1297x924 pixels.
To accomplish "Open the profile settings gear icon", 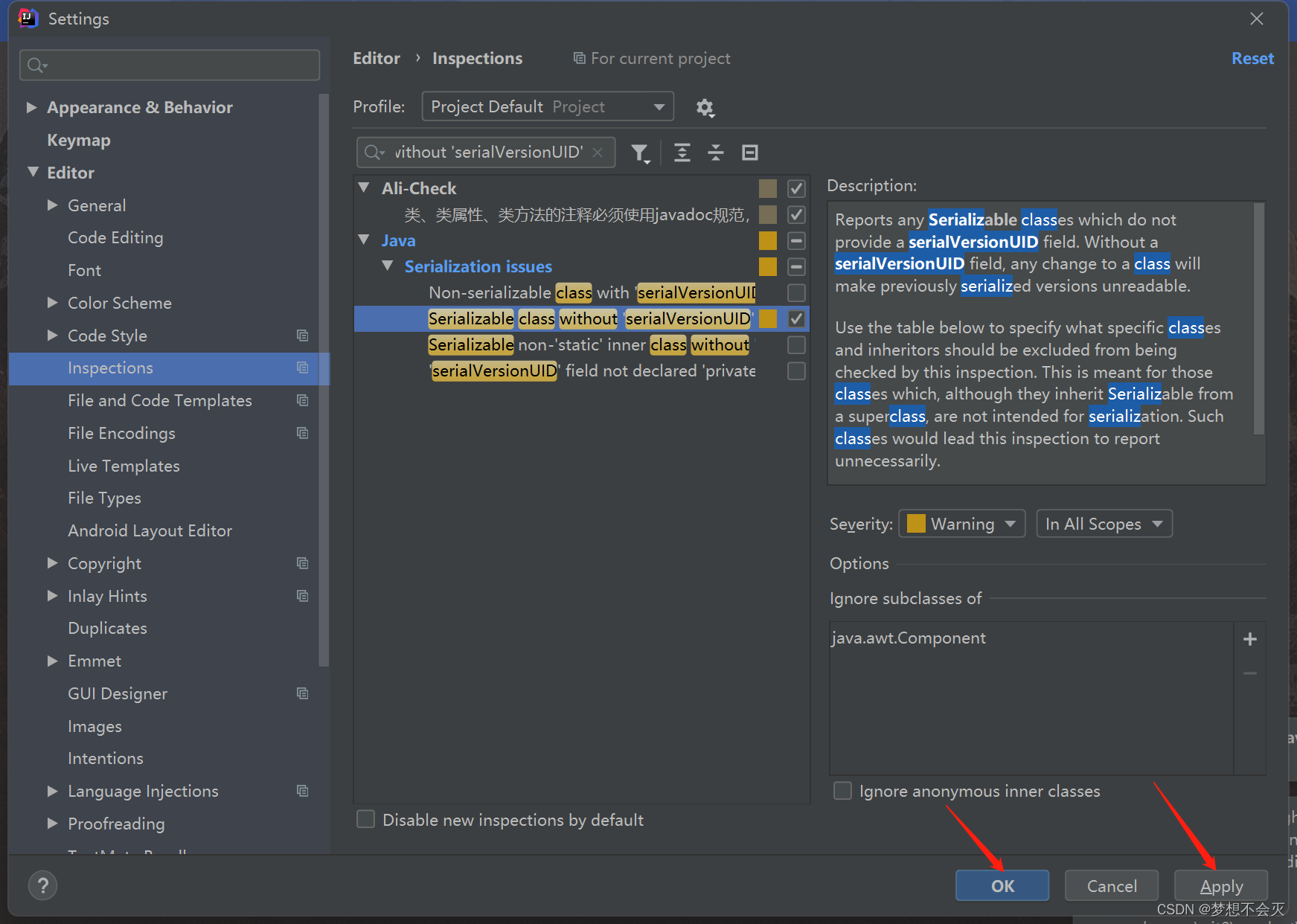I will pos(705,108).
